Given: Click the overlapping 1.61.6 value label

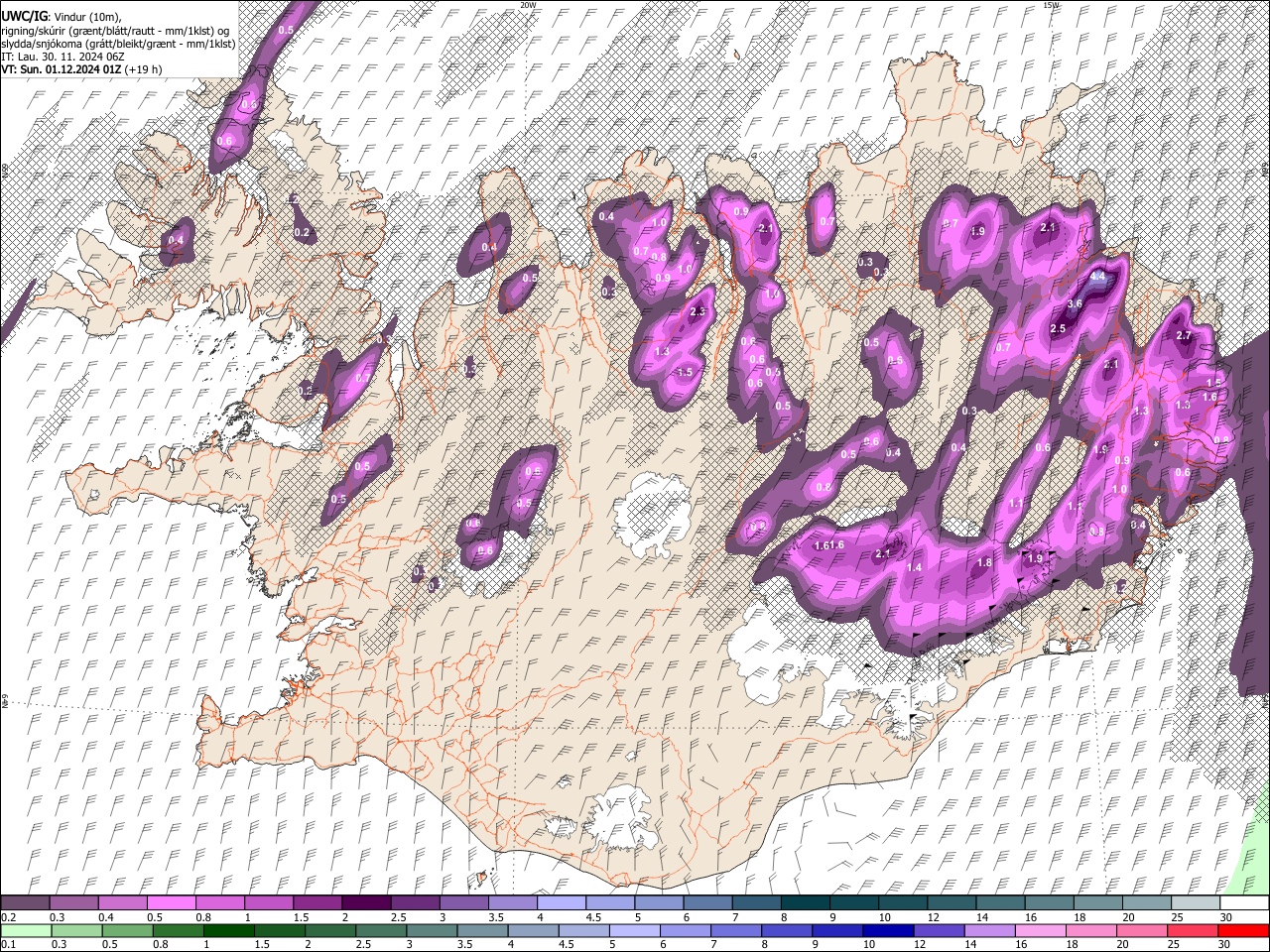Looking at the screenshot, I should click(828, 545).
